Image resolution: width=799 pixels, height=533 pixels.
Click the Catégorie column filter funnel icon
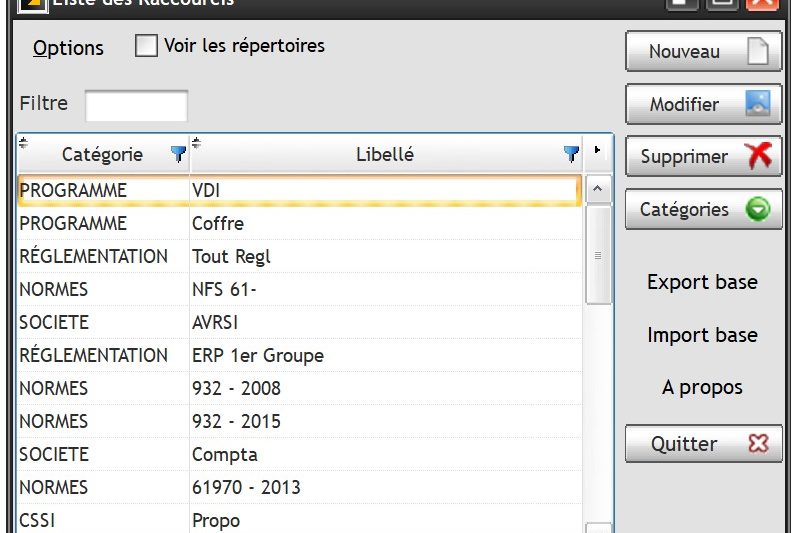tap(178, 153)
